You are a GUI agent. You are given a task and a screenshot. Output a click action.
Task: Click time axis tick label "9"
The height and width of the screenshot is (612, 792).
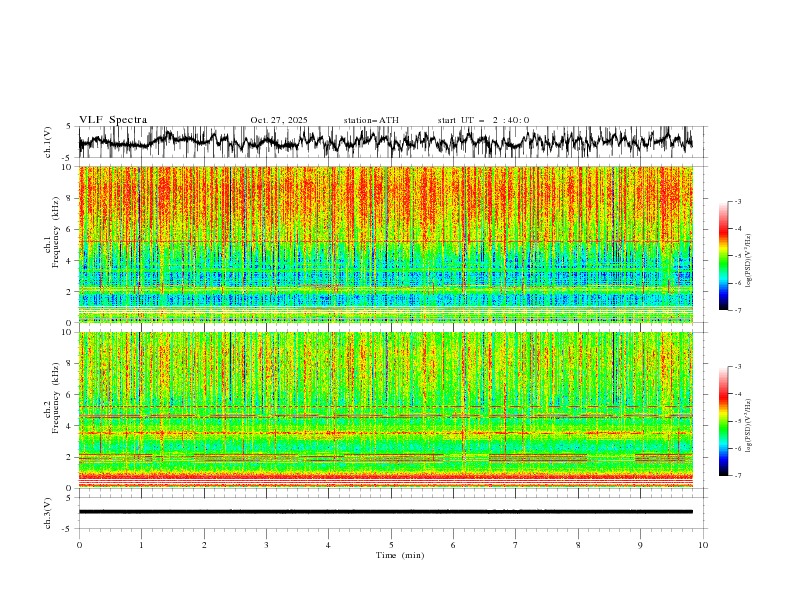point(640,545)
